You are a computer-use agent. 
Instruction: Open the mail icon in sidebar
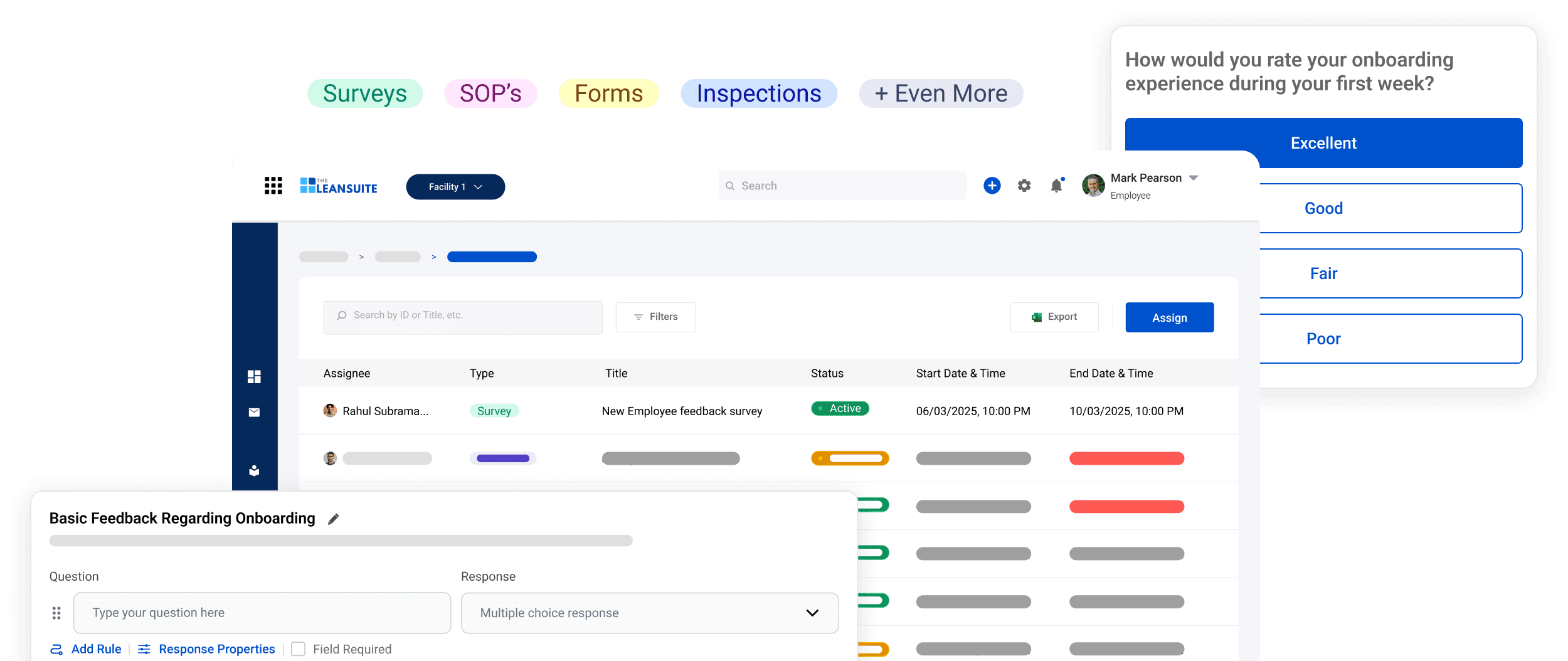(254, 412)
